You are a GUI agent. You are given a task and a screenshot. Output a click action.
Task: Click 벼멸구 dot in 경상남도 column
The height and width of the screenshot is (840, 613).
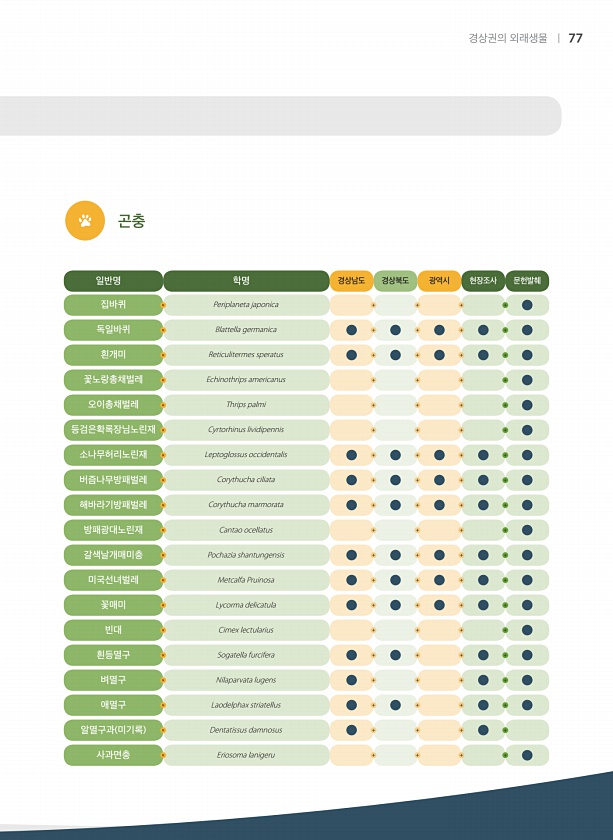pyautogui.click(x=351, y=680)
